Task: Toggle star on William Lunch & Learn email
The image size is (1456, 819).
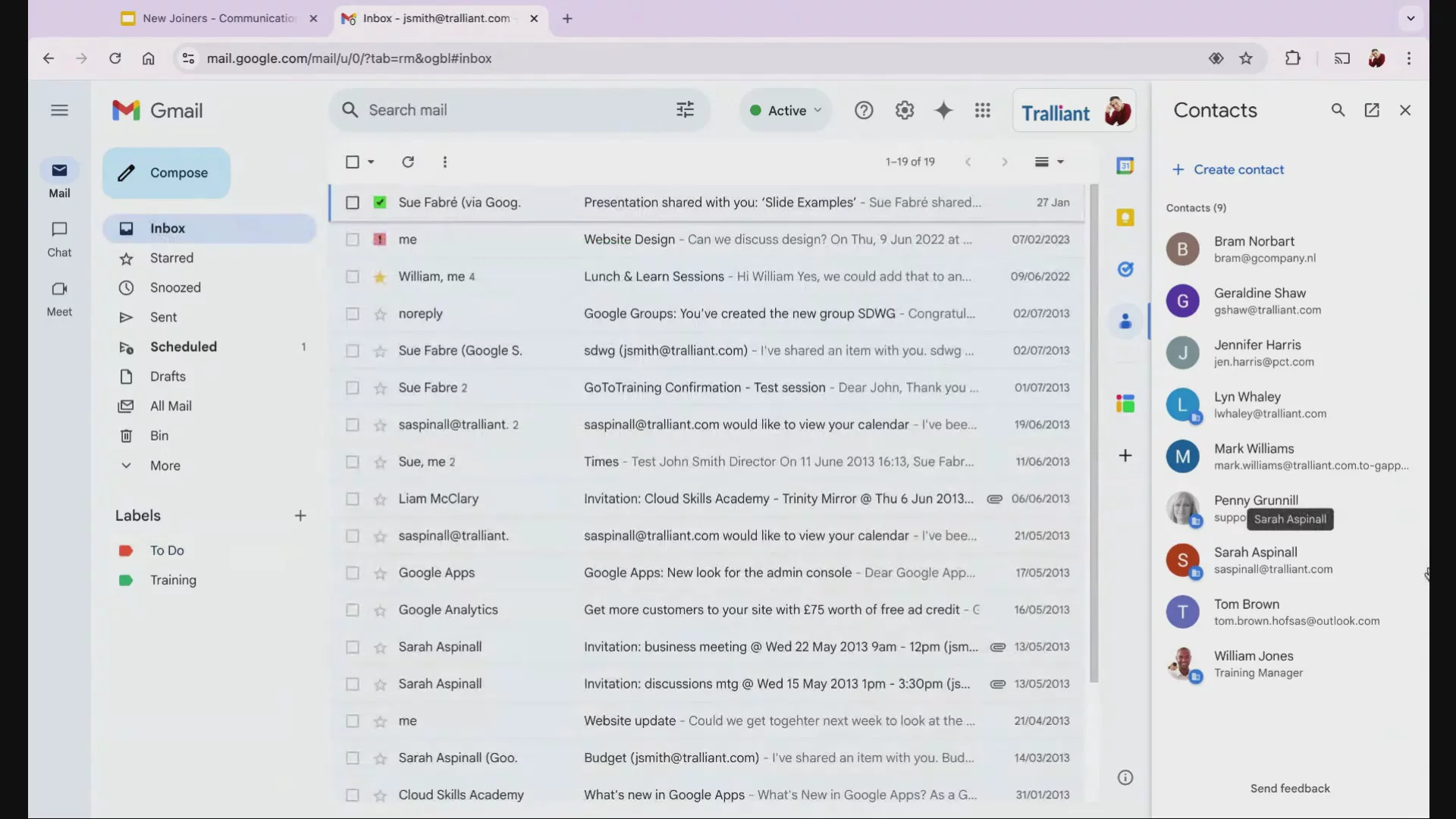Action: (x=380, y=277)
